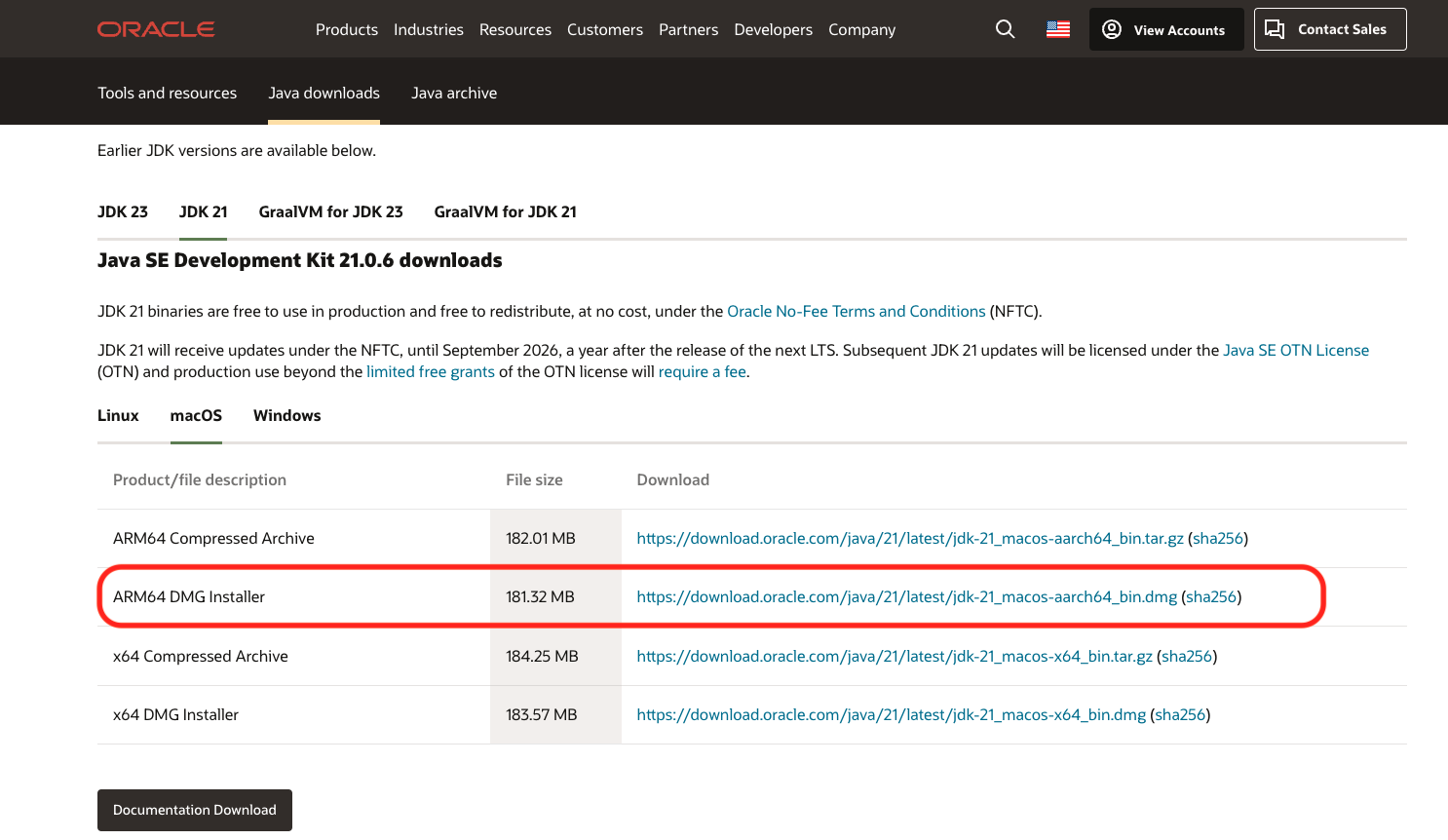Select the Linux platform tab
Viewport: 1448px width, 840px height.
[x=118, y=415]
